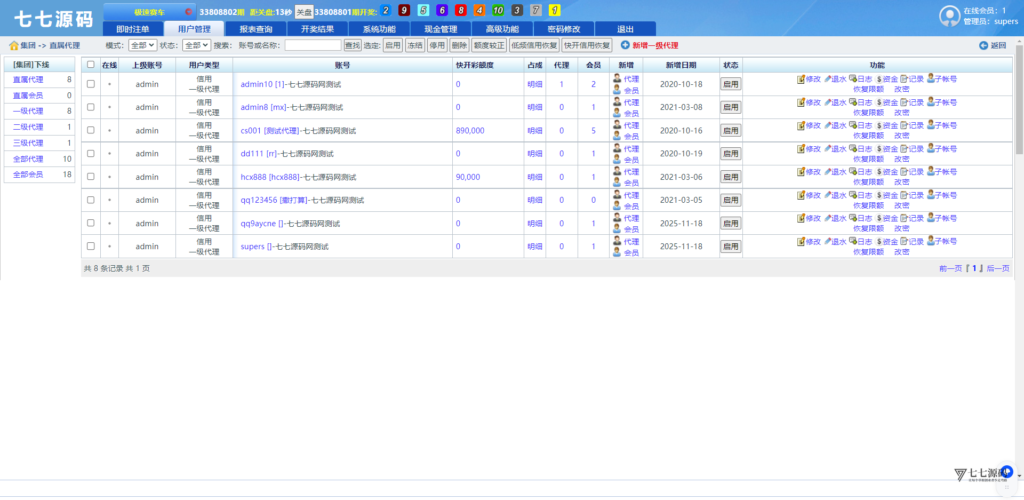Click 恢复限额 link in admin10 row
Screen dimensions: 1024x500
(869, 89)
